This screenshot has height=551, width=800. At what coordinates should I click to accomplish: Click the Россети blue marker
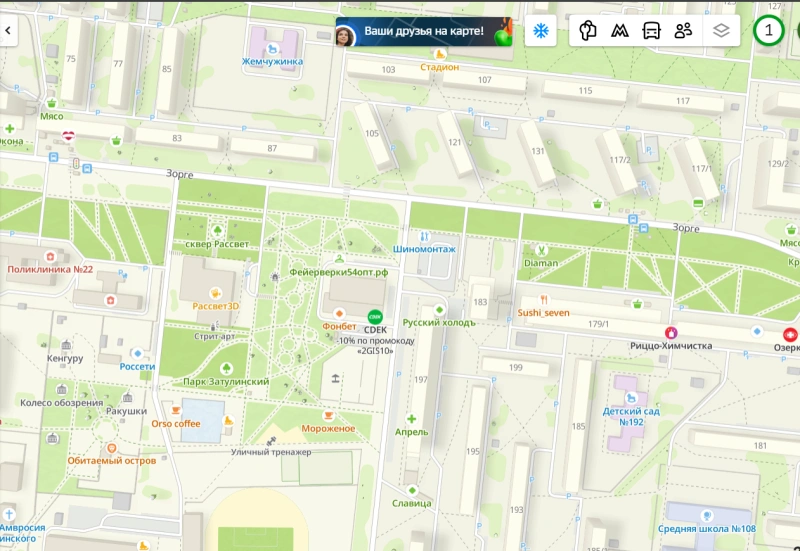[137, 353]
